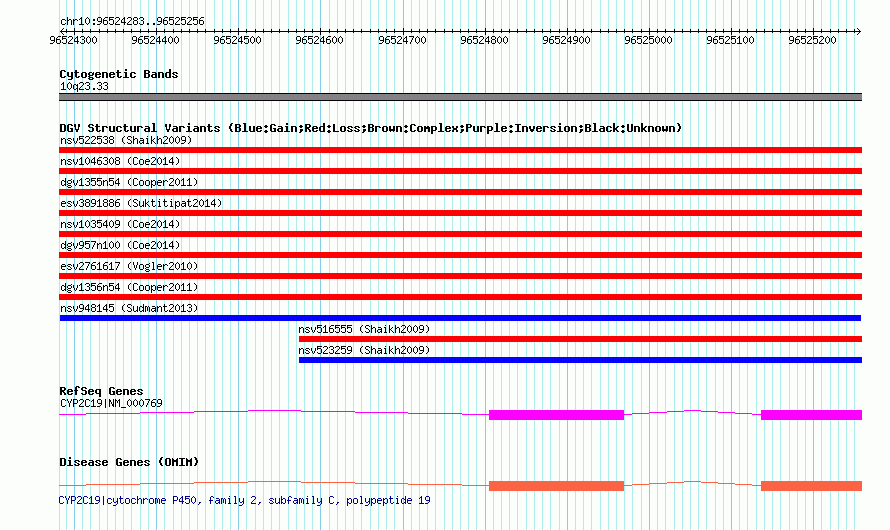This screenshot has height=530, width=890.
Task: Select the red bar under esv3891886
Action: (x=460, y=213)
